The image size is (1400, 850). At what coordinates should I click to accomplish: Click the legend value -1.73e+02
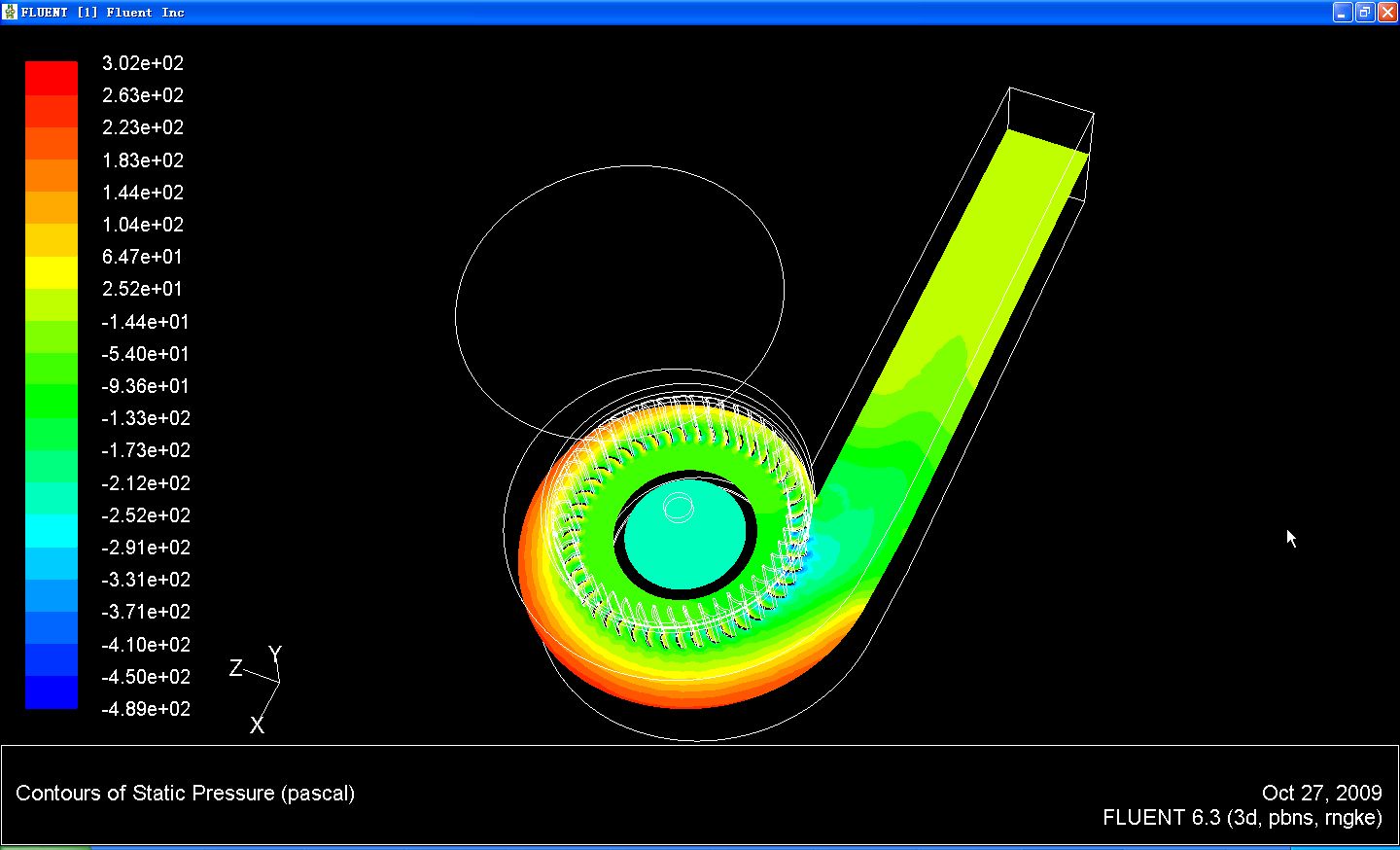(x=146, y=450)
